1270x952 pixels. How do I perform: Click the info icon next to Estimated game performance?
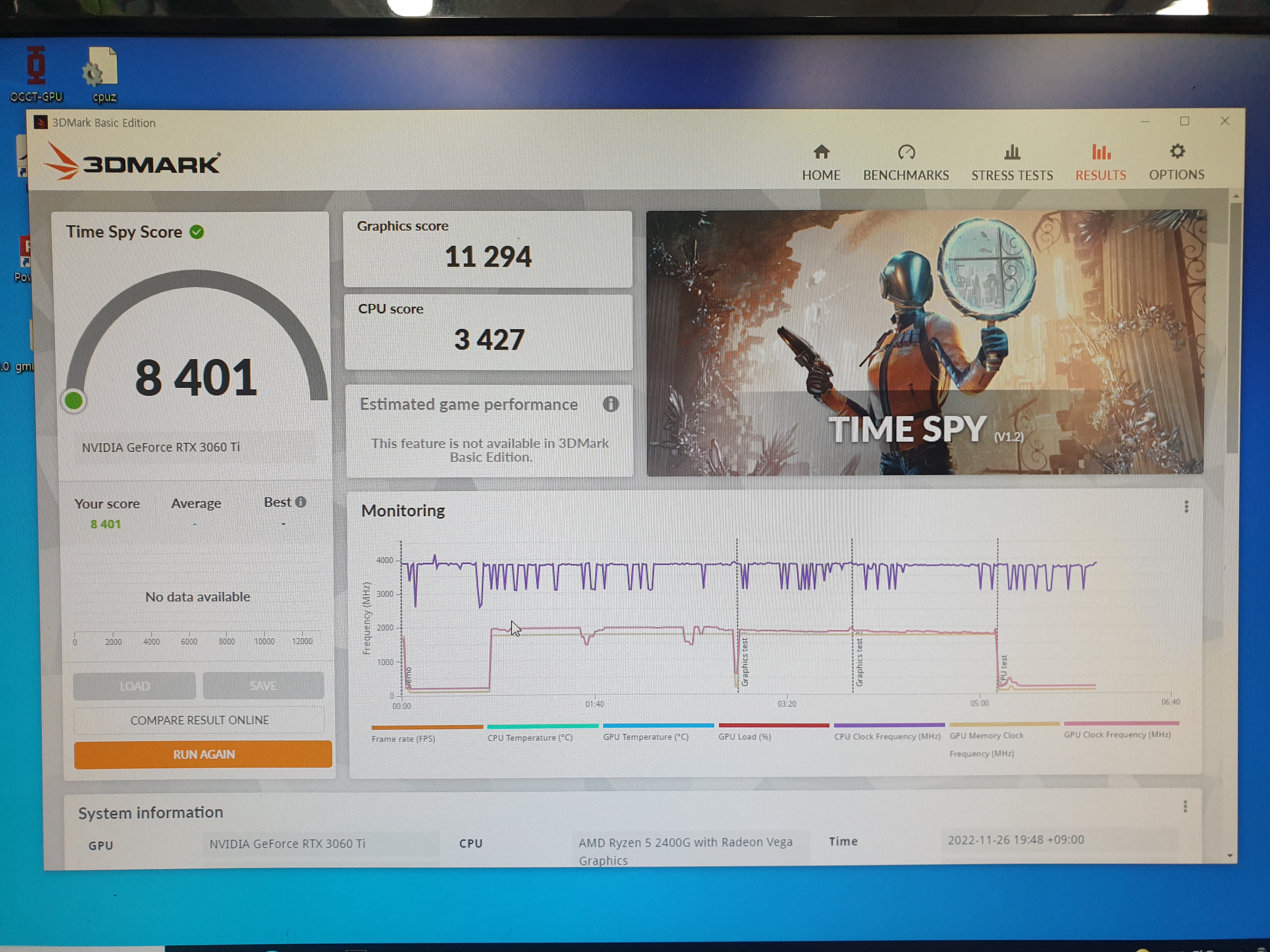point(611,404)
